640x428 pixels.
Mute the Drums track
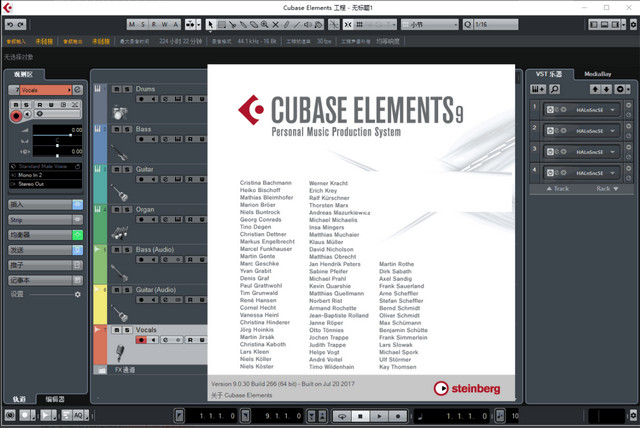click(x=117, y=89)
